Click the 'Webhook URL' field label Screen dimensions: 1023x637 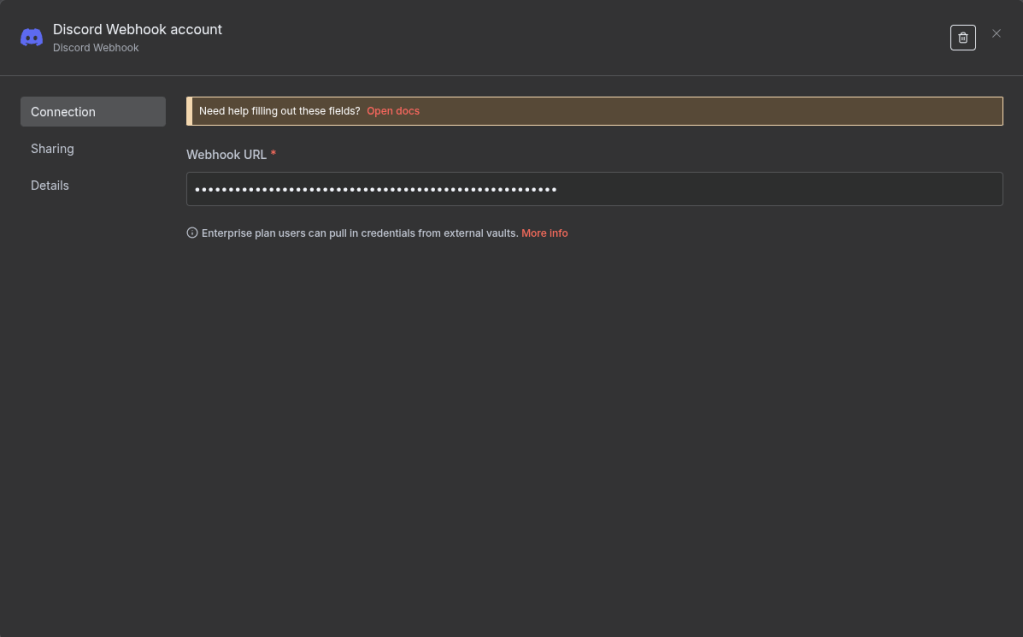click(x=226, y=155)
